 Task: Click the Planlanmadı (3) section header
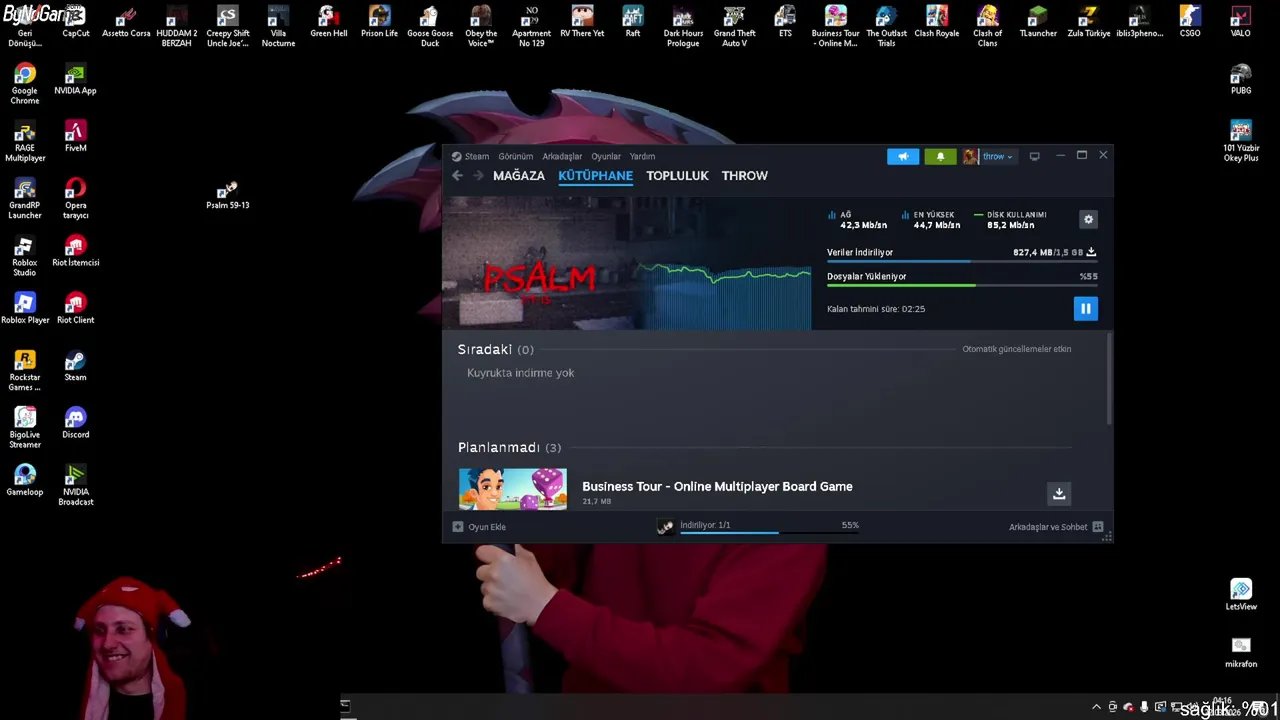point(510,447)
